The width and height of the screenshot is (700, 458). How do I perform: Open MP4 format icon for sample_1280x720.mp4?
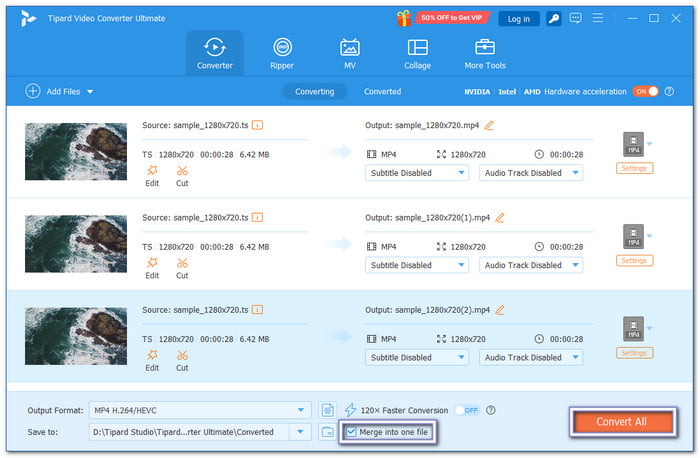tap(633, 144)
